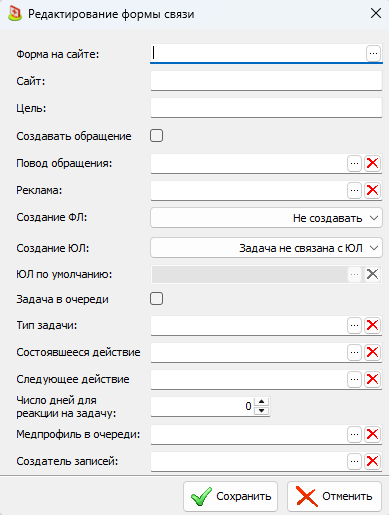Clear the Создатель записей field

[x=372, y=461]
